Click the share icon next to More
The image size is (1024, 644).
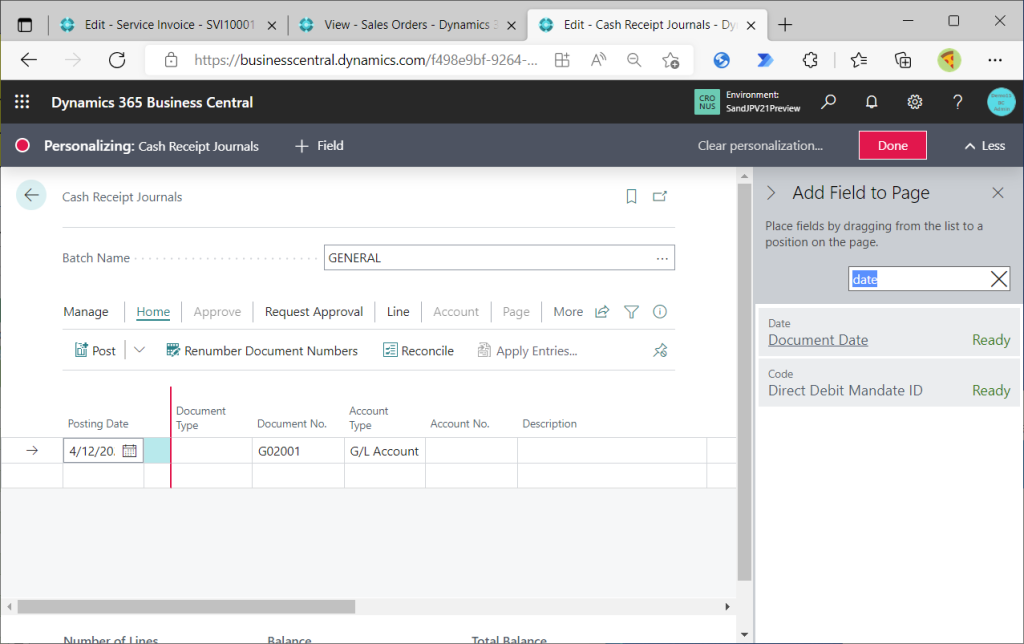tap(602, 312)
